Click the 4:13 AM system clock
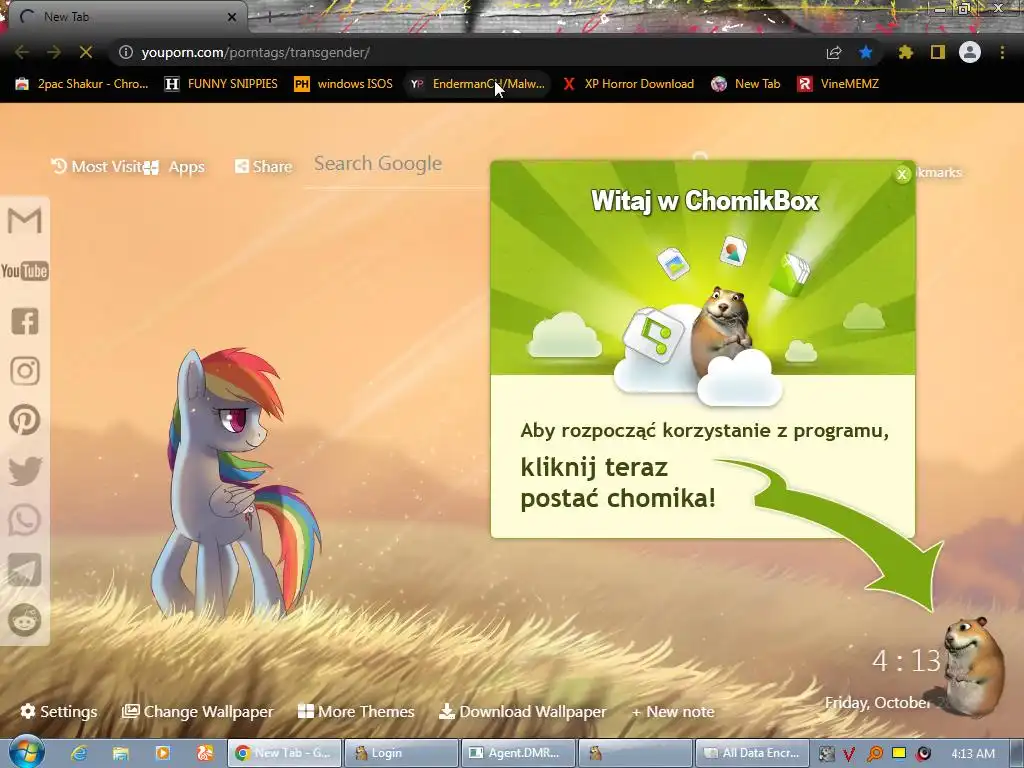This screenshot has width=1024, height=768. (973, 753)
